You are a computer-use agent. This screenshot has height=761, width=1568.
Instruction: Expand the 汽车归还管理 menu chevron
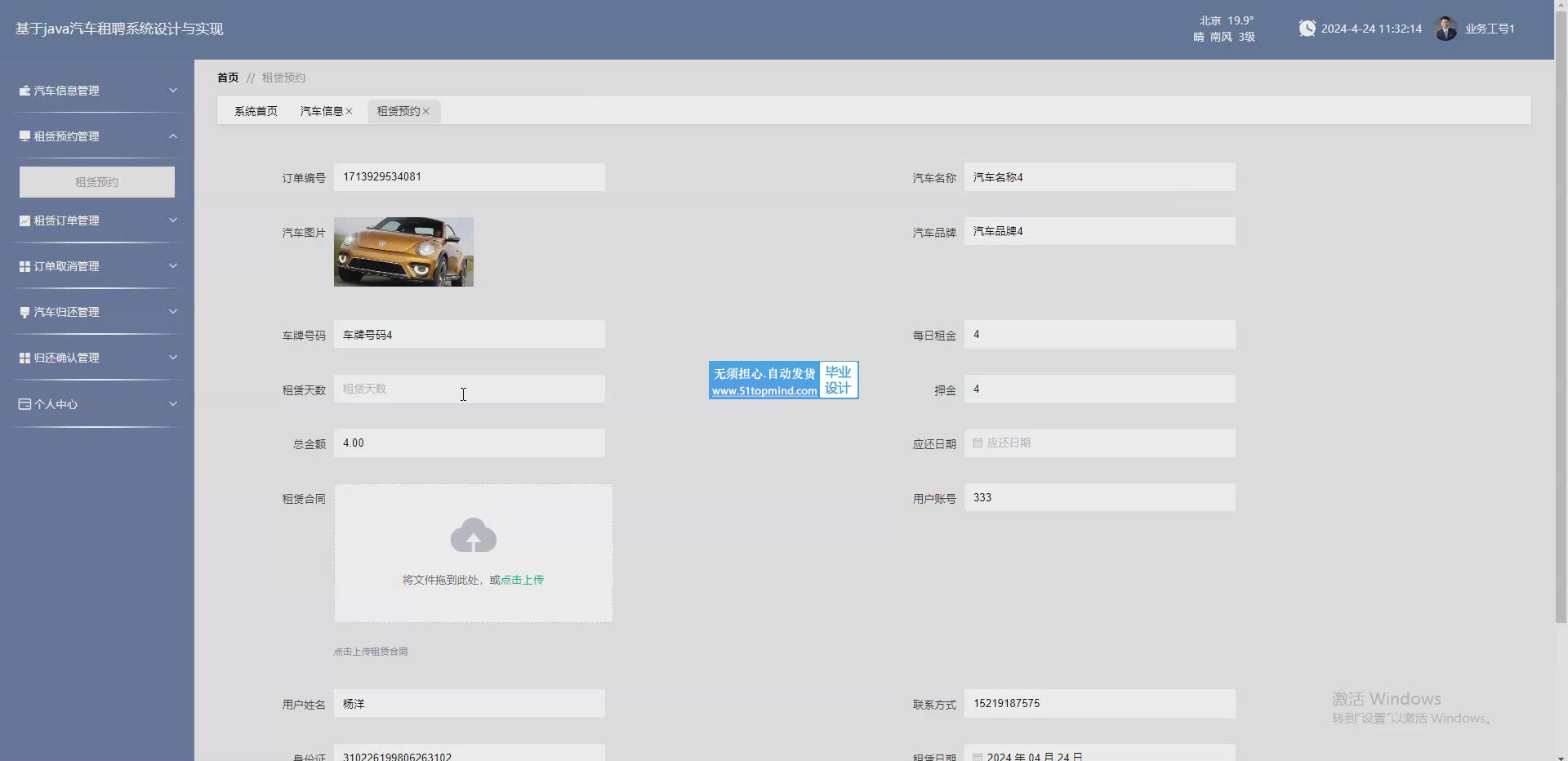point(173,311)
